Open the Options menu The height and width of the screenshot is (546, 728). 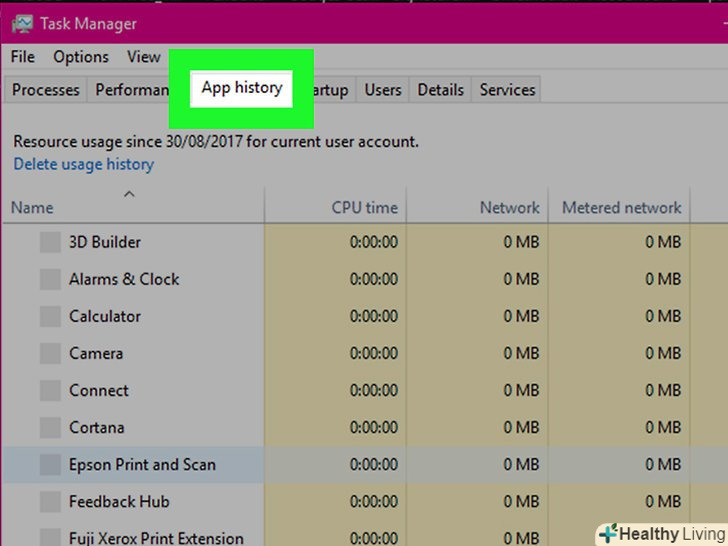[x=81, y=57]
